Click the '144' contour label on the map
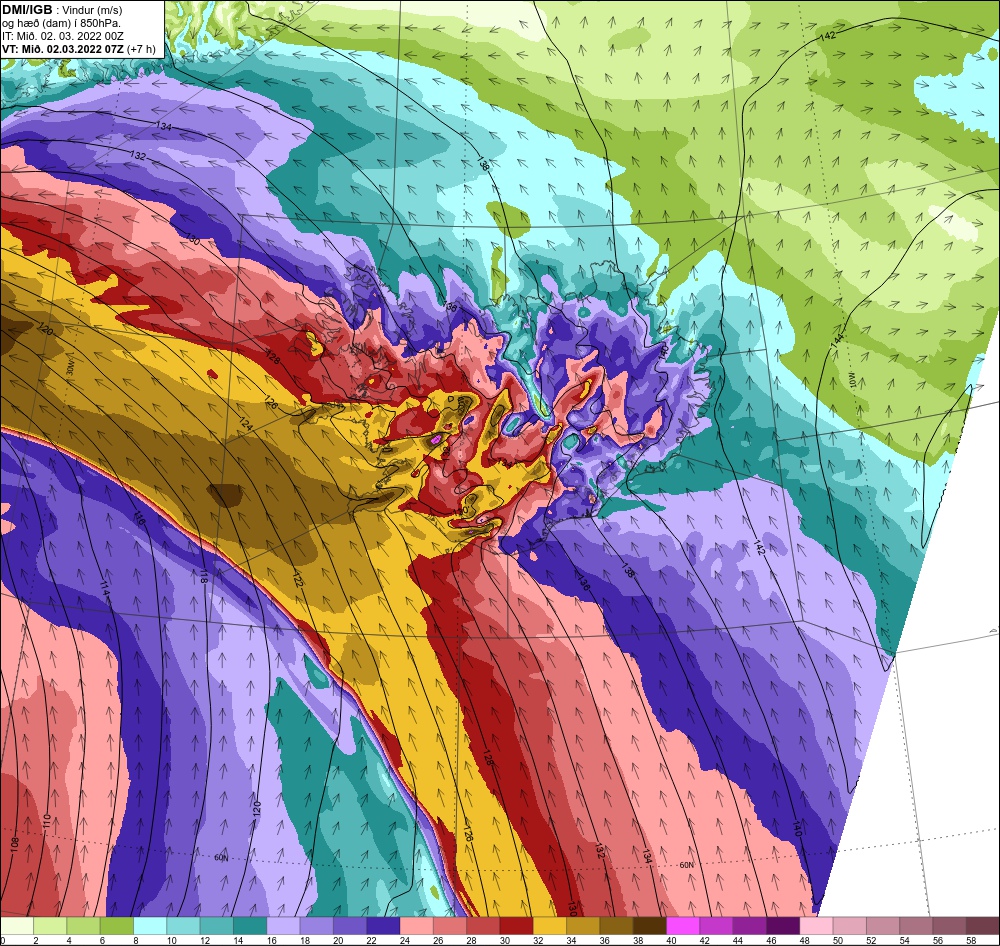1000x946 pixels. [836, 341]
